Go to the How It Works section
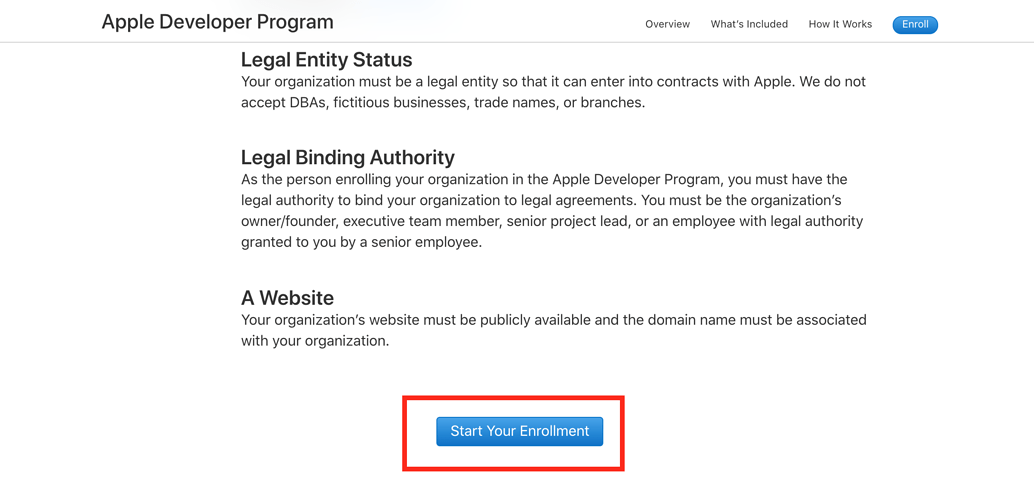This screenshot has width=1034, height=488. [840, 24]
